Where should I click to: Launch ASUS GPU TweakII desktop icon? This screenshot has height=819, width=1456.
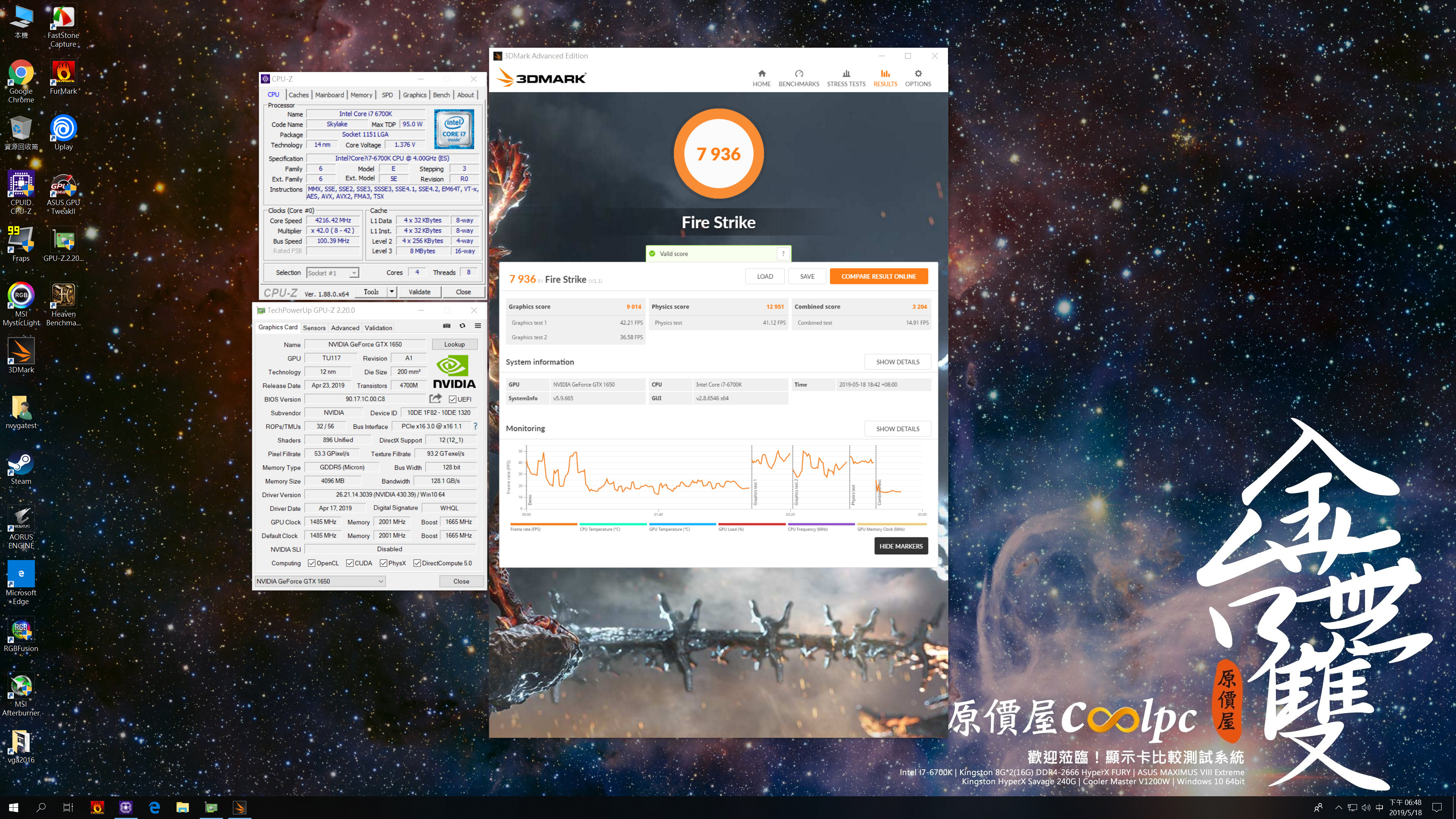(63, 193)
